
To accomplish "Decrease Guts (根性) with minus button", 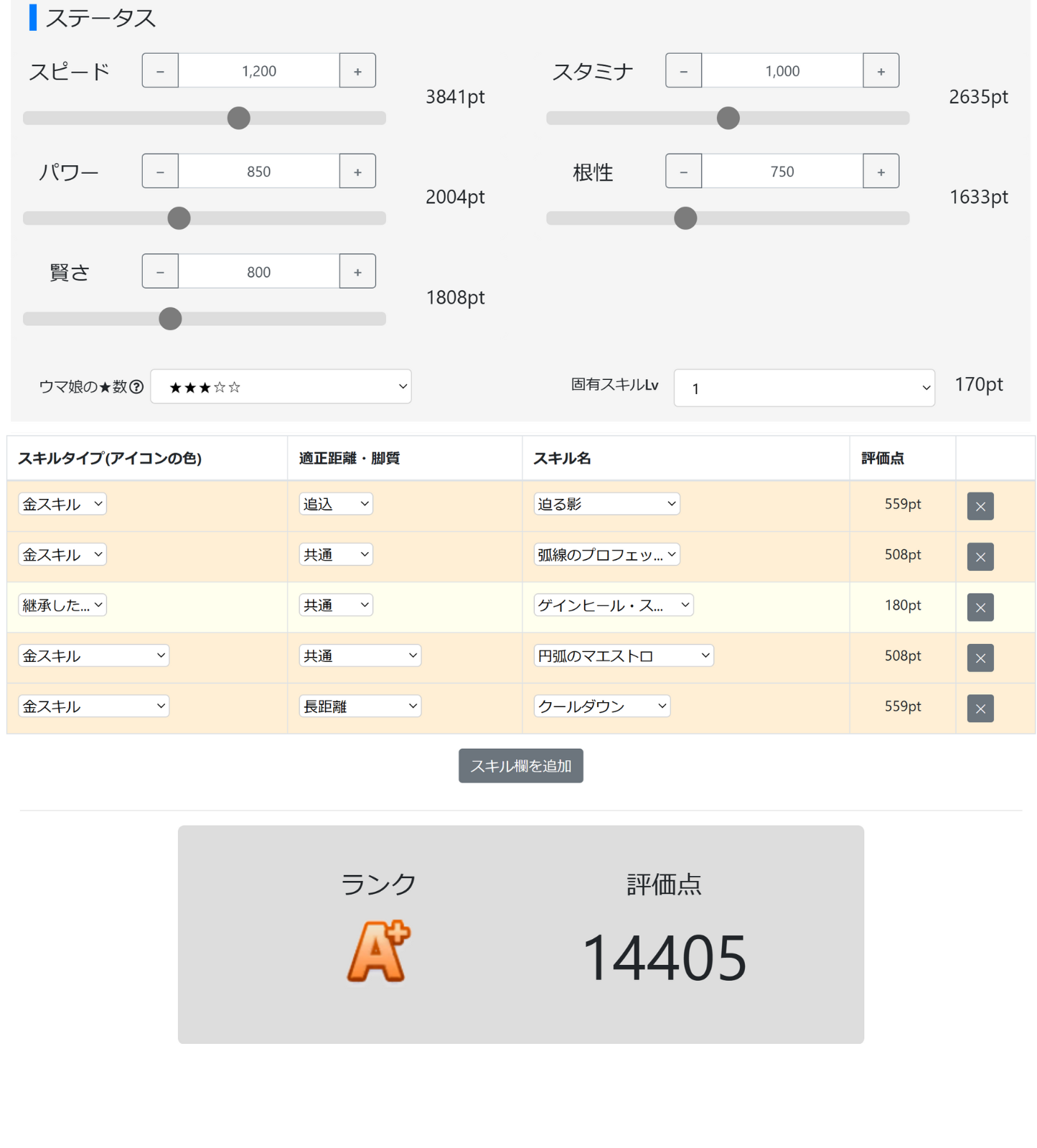I will 683,171.
